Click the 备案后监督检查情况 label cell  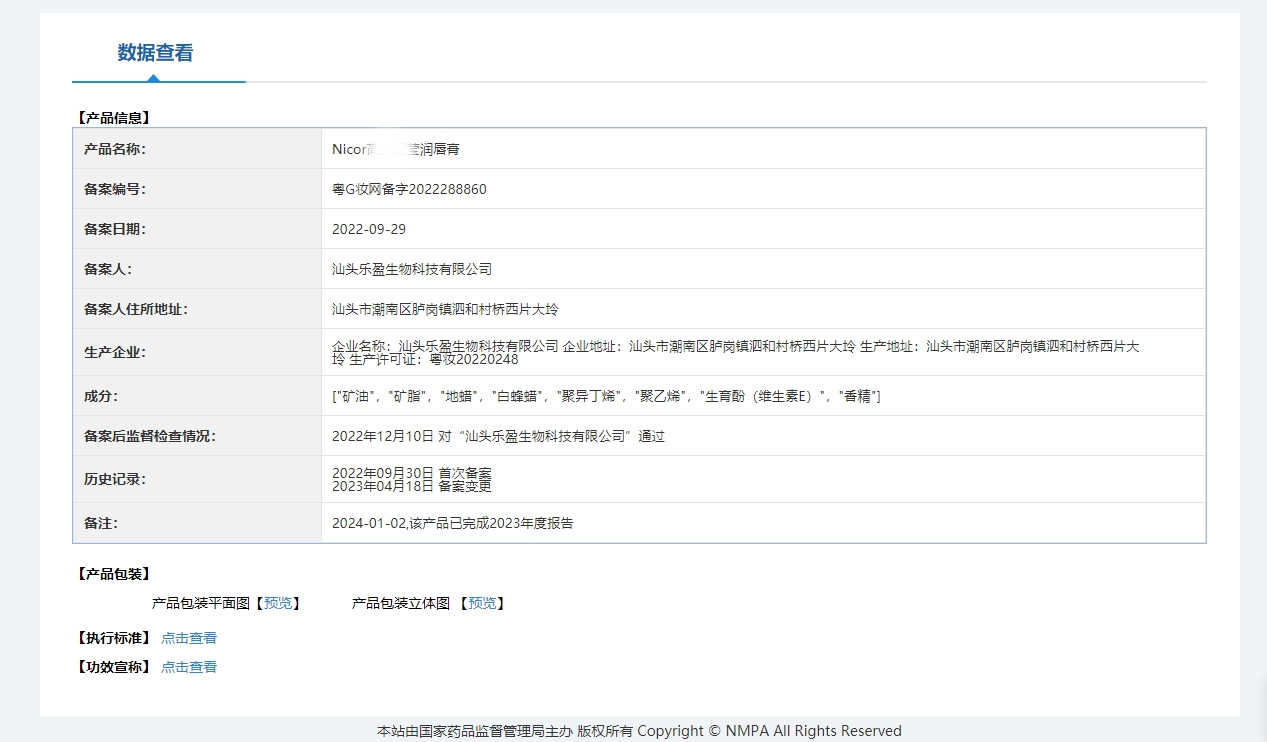[197, 436]
